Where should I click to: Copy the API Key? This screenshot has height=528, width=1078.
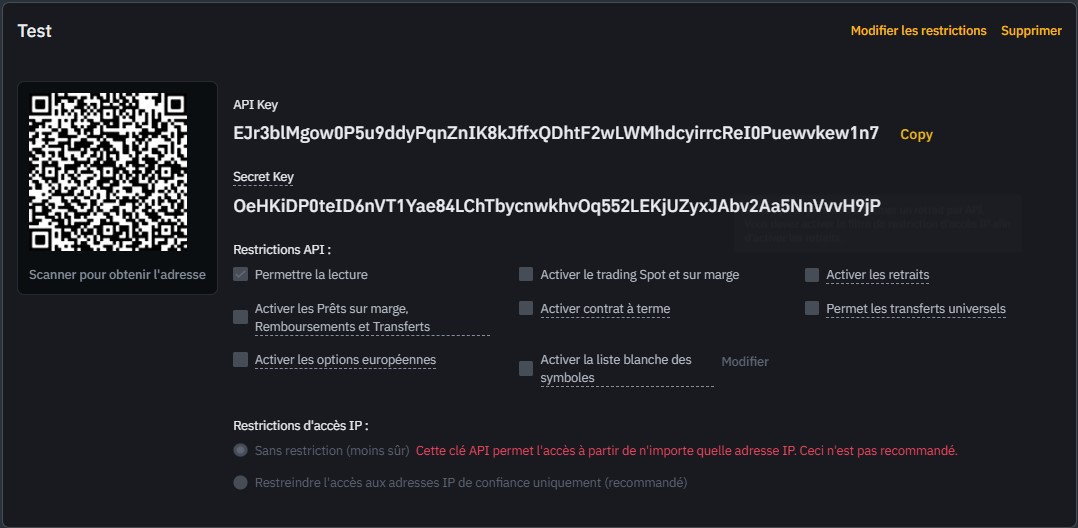click(916, 134)
